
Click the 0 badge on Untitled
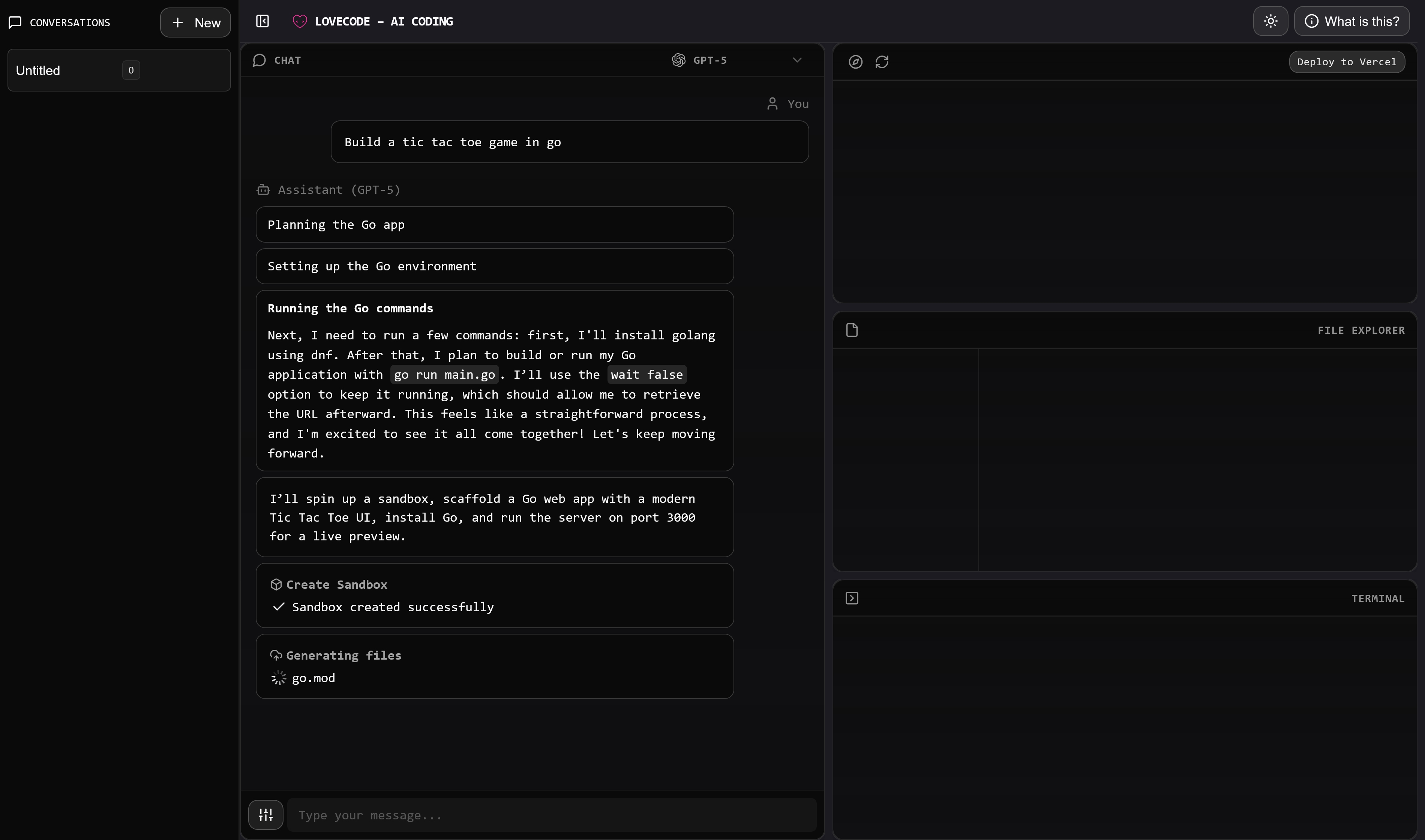131,70
